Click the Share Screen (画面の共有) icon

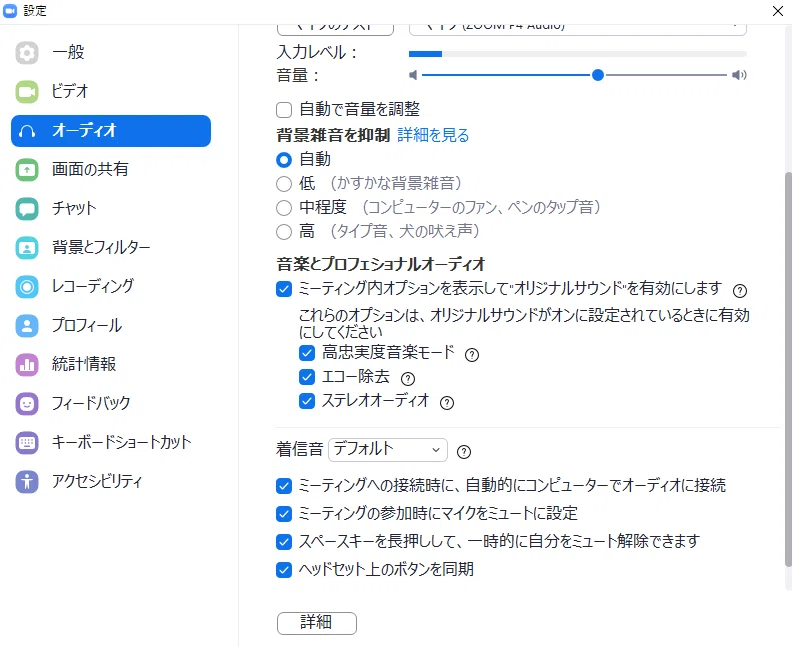point(27,170)
